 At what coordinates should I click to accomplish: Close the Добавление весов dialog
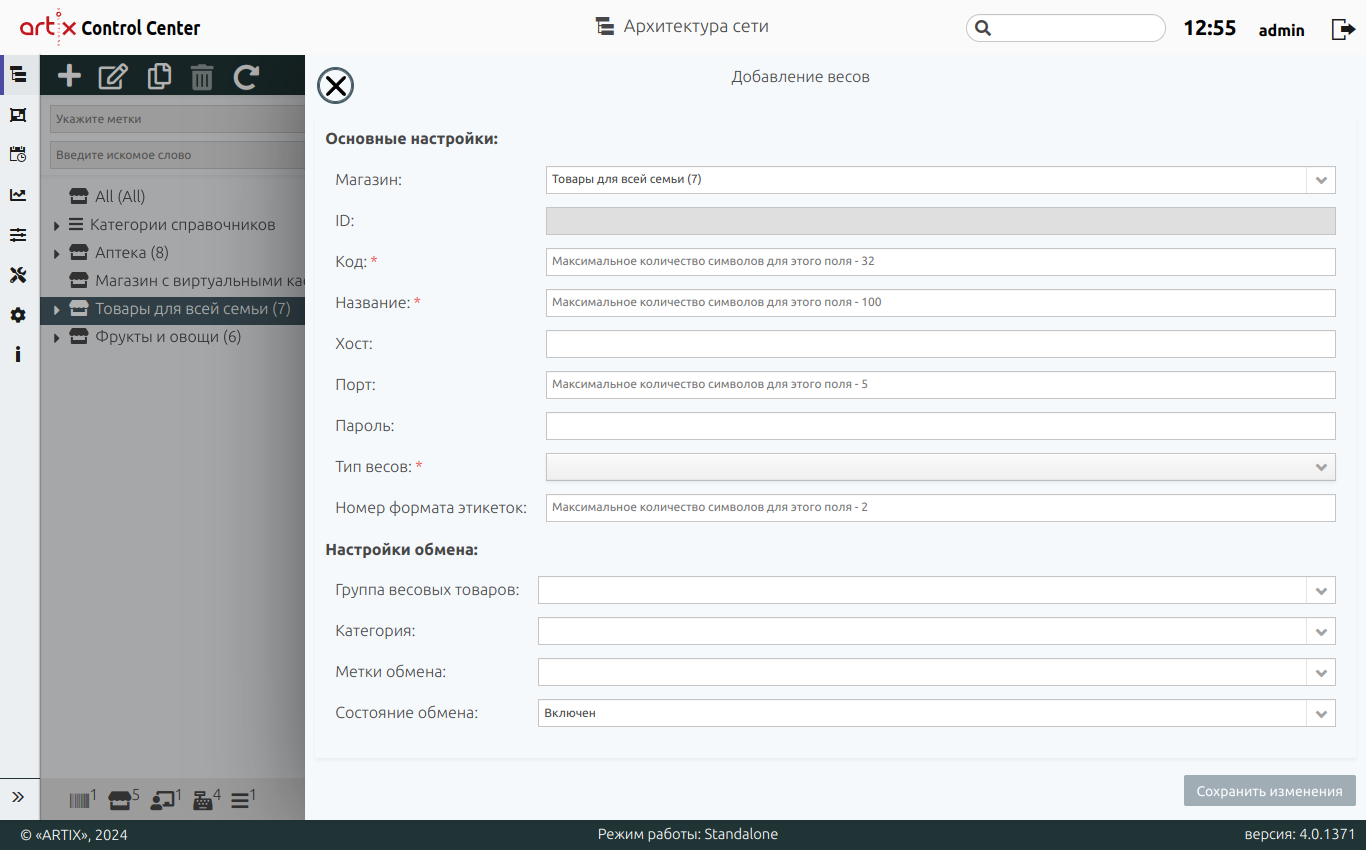[336, 86]
